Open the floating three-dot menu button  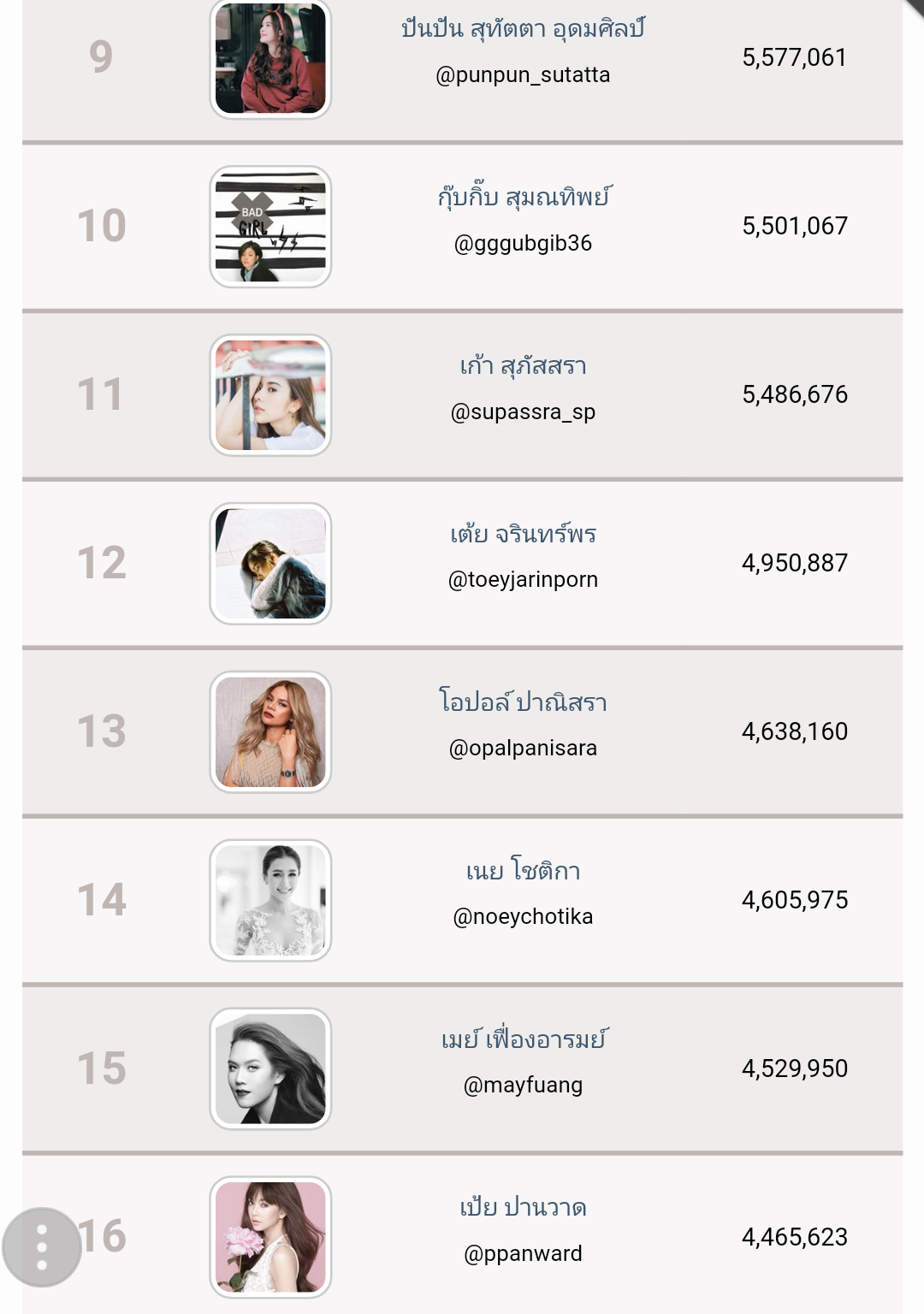coord(41,1247)
